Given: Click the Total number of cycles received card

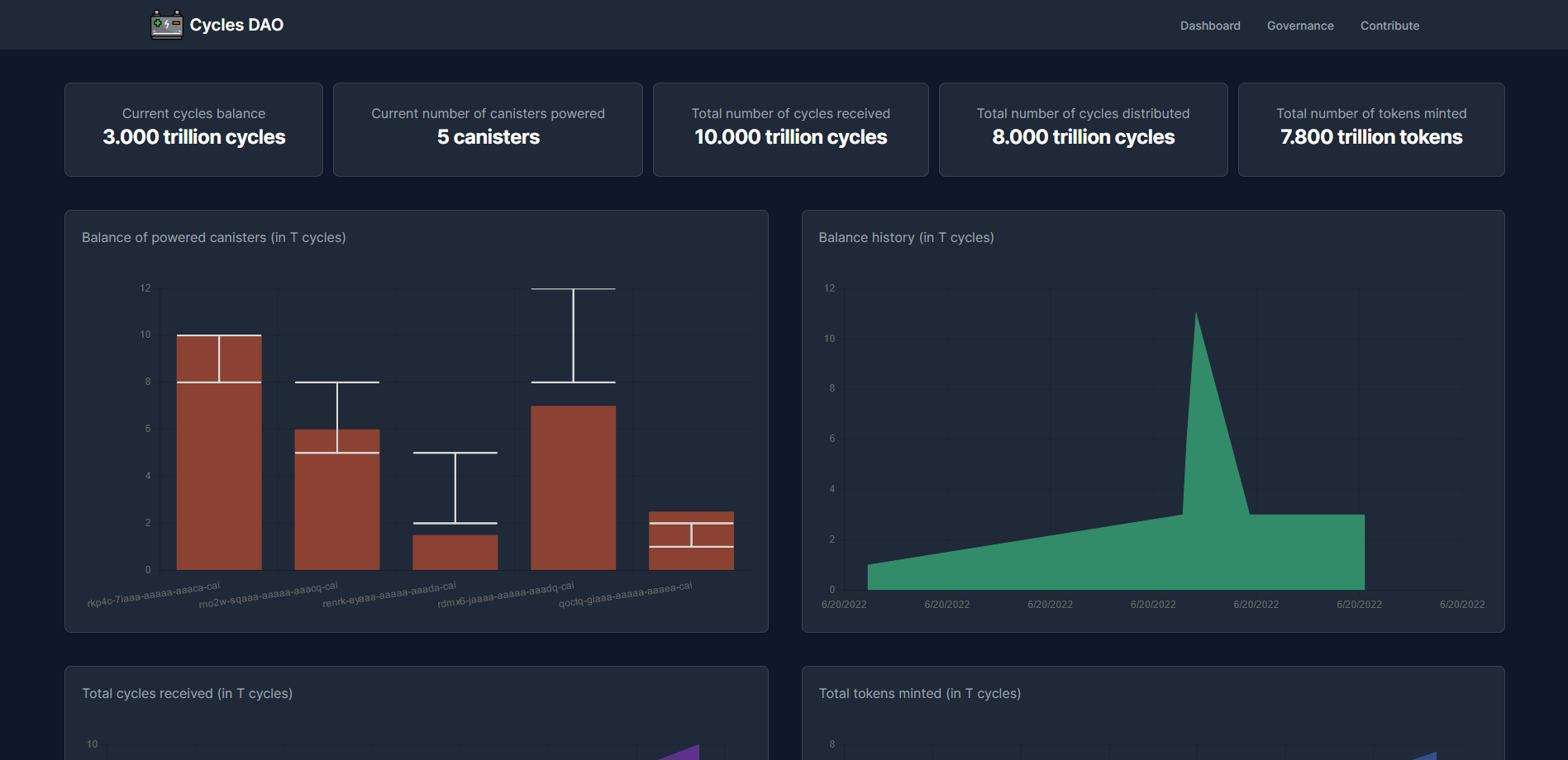Looking at the screenshot, I should coord(790,129).
